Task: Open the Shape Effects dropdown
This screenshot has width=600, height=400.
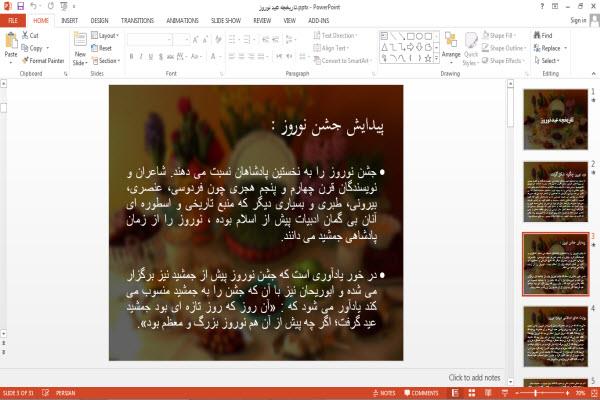Action: point(503,60)
